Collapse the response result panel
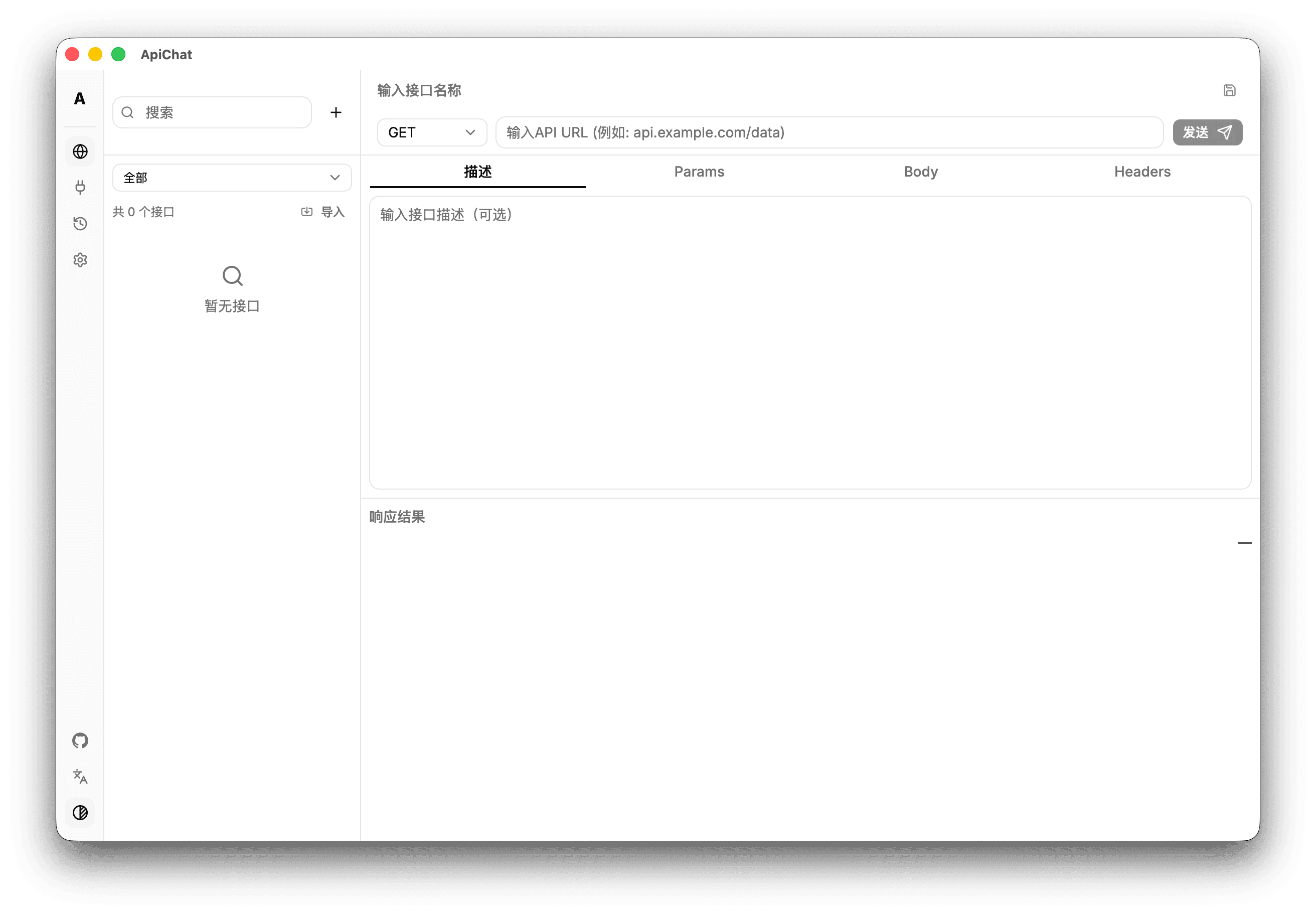Image resolution: width=1316 pixels, height=915 pixels. [1244, 542]
